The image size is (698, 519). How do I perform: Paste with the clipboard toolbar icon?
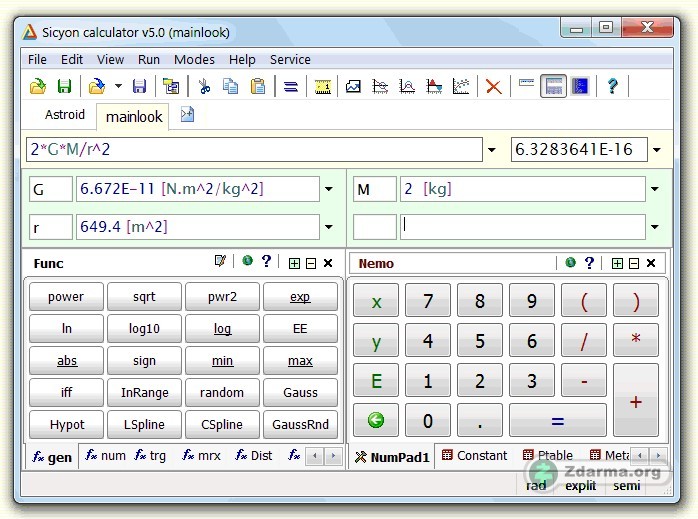[x=258, y=86]
